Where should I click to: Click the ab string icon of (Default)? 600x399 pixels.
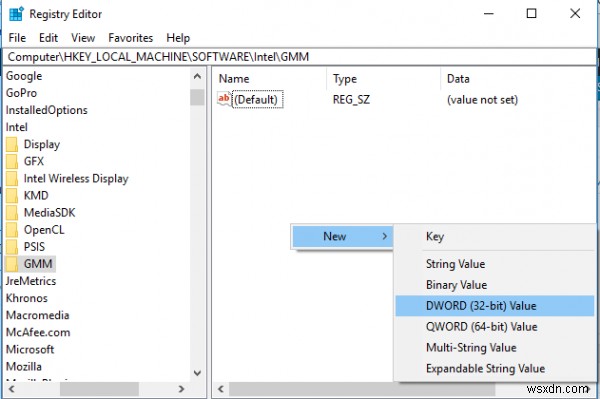224,99
